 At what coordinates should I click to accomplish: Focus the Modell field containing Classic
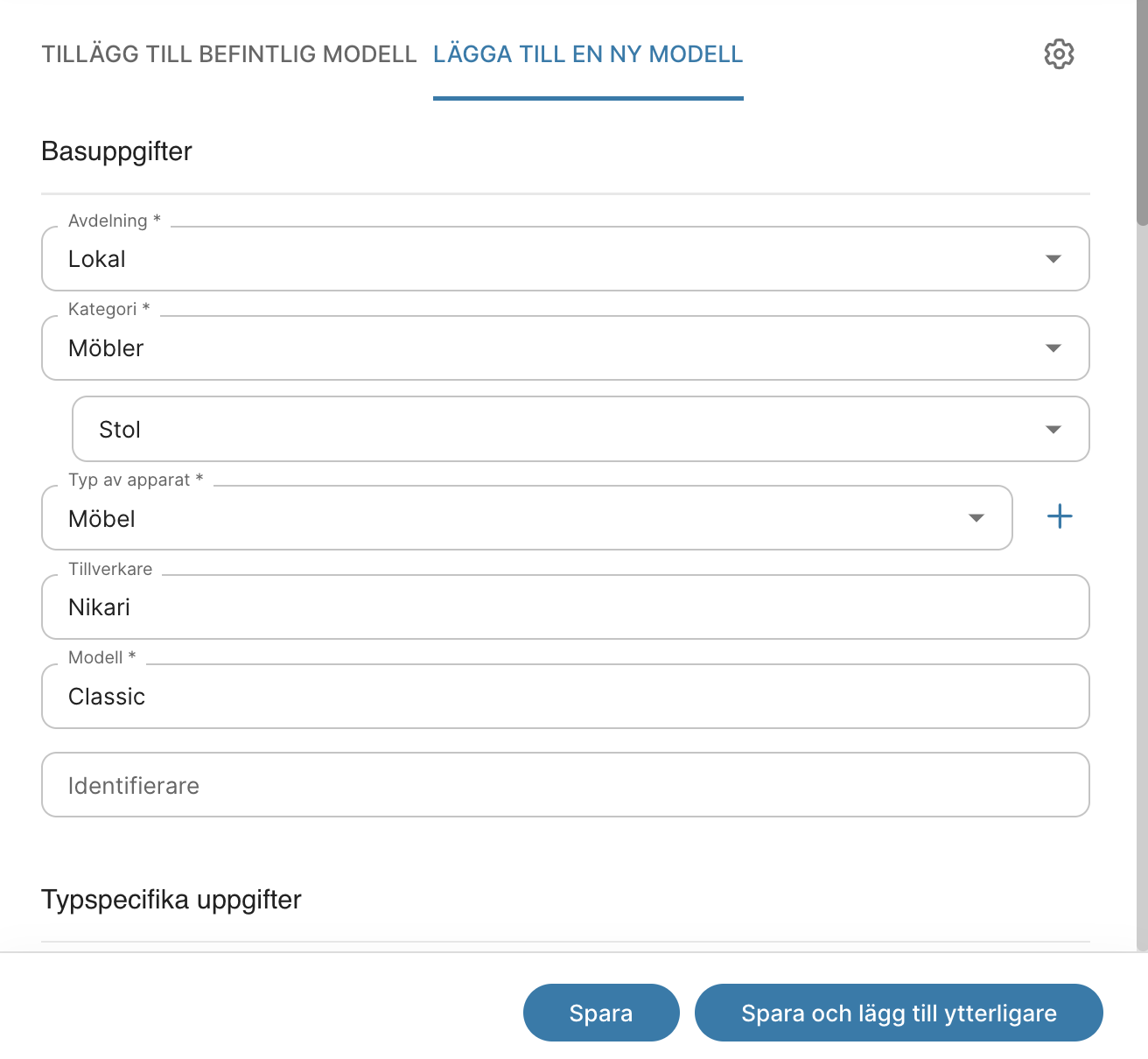coord(565,697)
